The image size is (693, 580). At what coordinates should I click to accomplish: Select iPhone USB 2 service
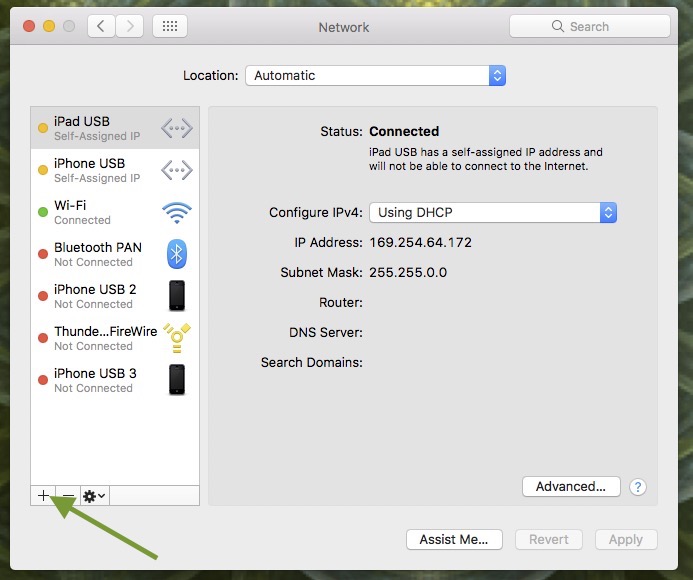click(115, 296)
